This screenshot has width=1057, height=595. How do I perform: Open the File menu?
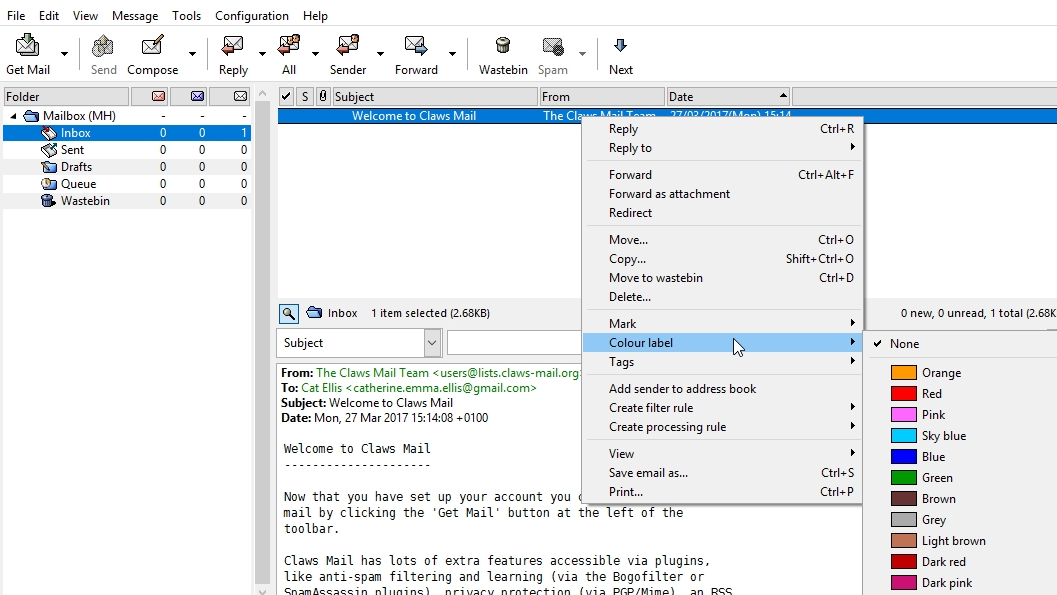click(x=16, y=15)
